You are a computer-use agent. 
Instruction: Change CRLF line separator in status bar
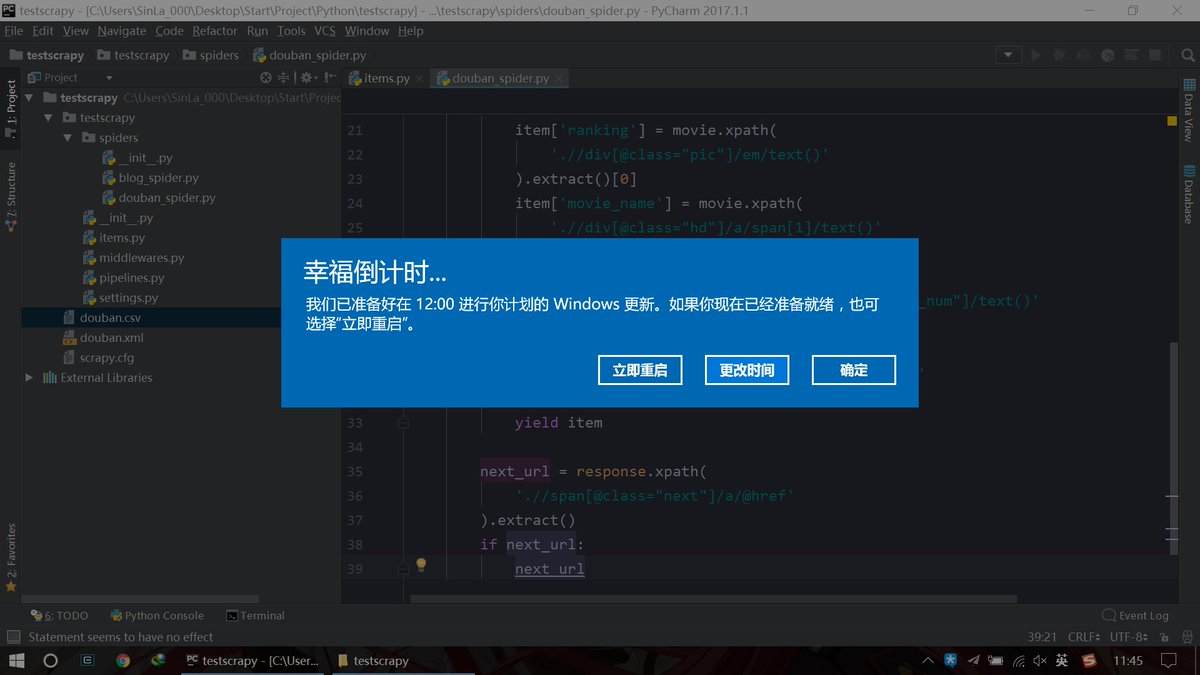click(x=1084, y=637)
